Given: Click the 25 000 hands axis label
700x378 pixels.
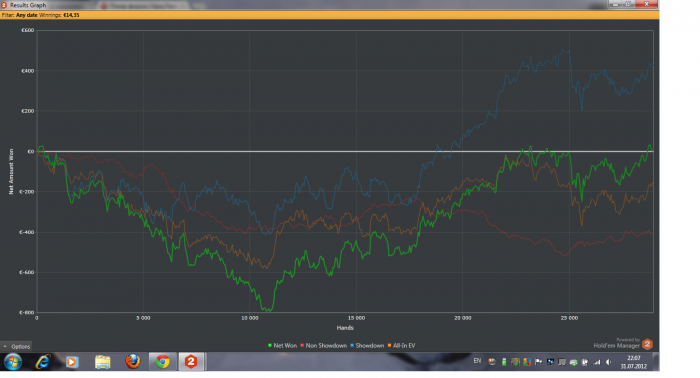Looking at the screenshot, I should 569,318.
